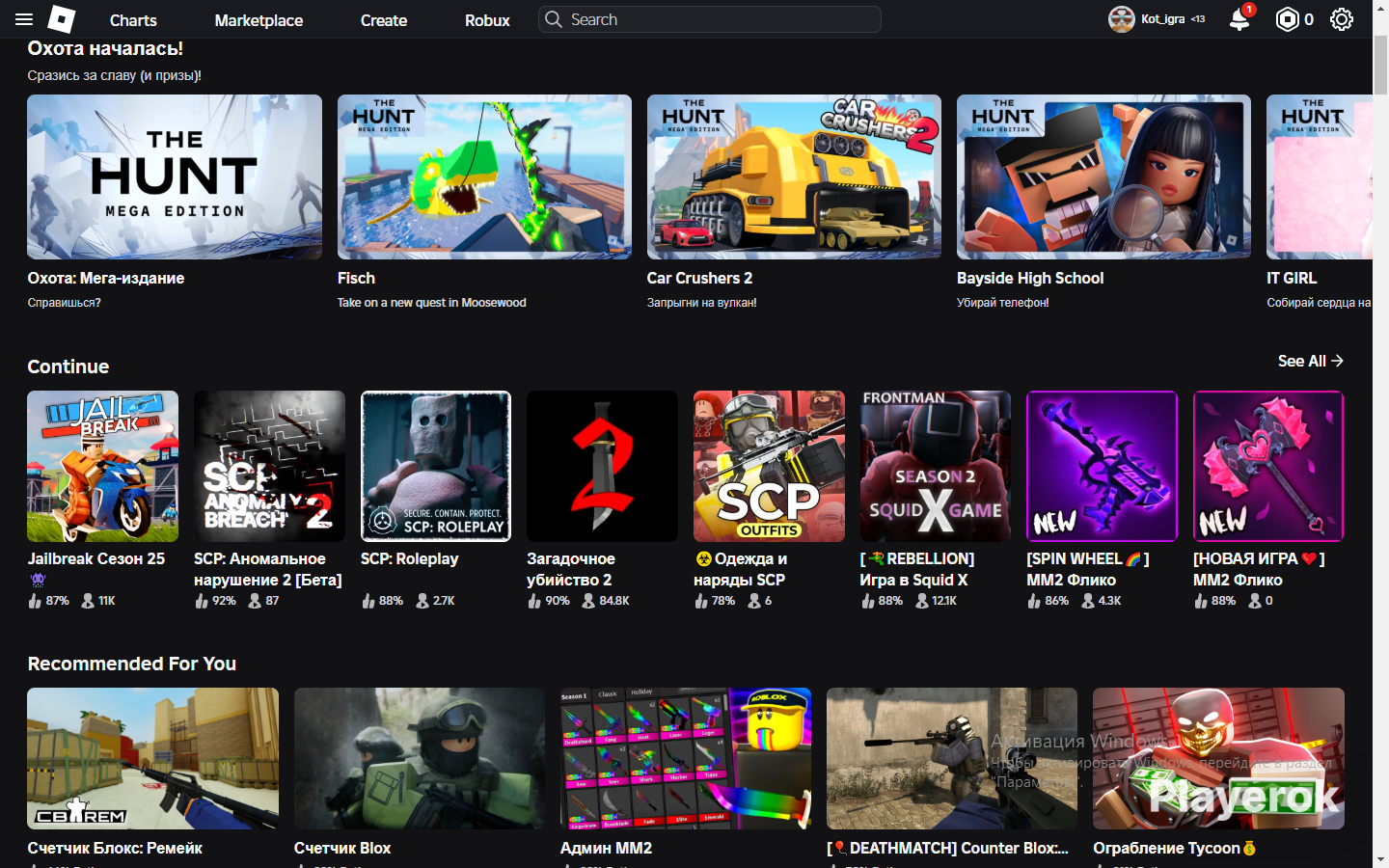Click the vertical scrollbar thumb
The image size is (1389, 868).
point(1380,66)
